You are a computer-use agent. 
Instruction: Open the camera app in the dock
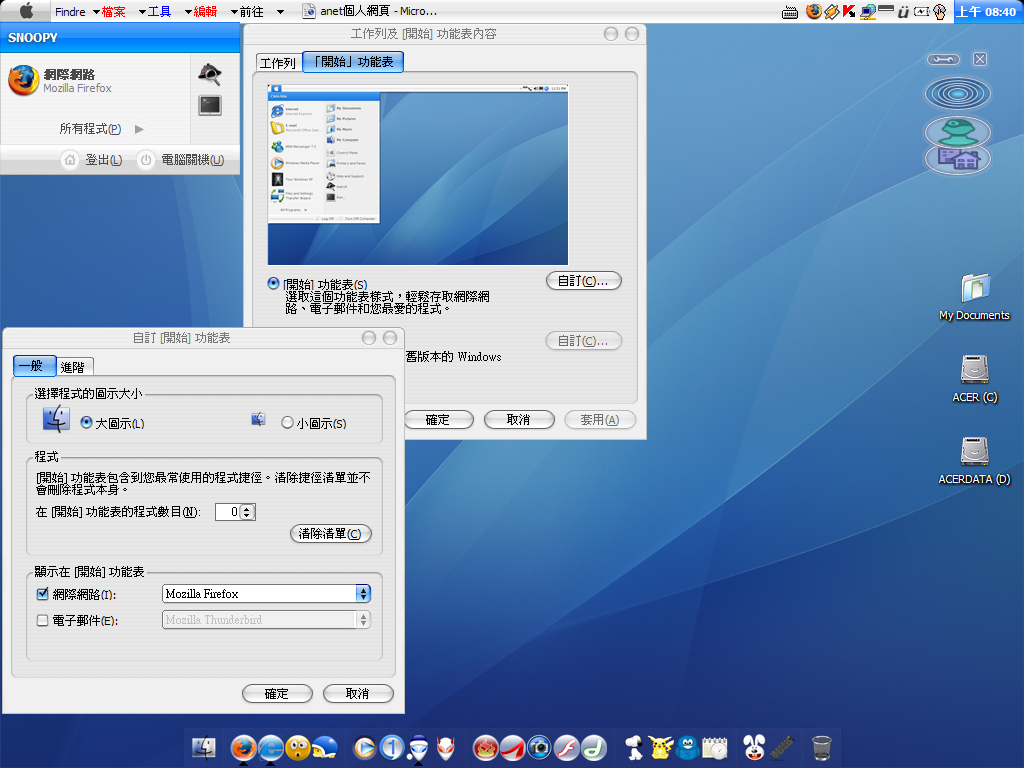(x=540, y=746)
